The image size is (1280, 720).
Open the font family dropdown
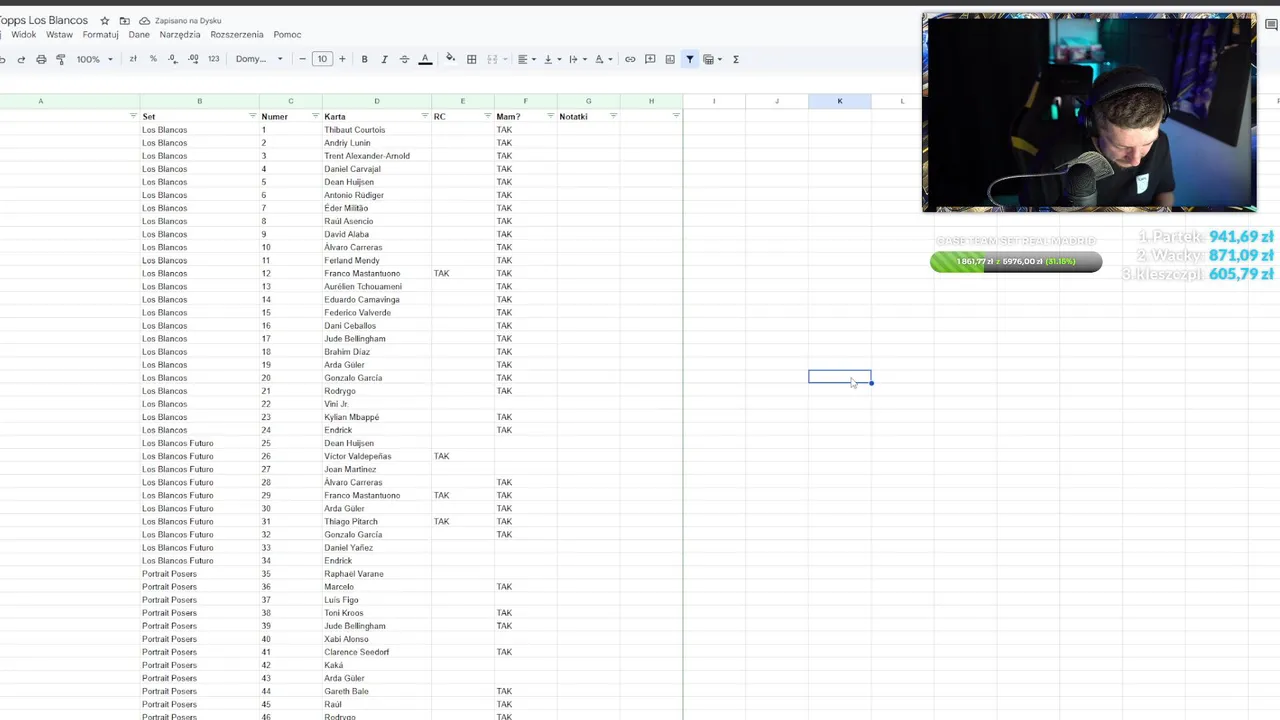tap(259, 59)
